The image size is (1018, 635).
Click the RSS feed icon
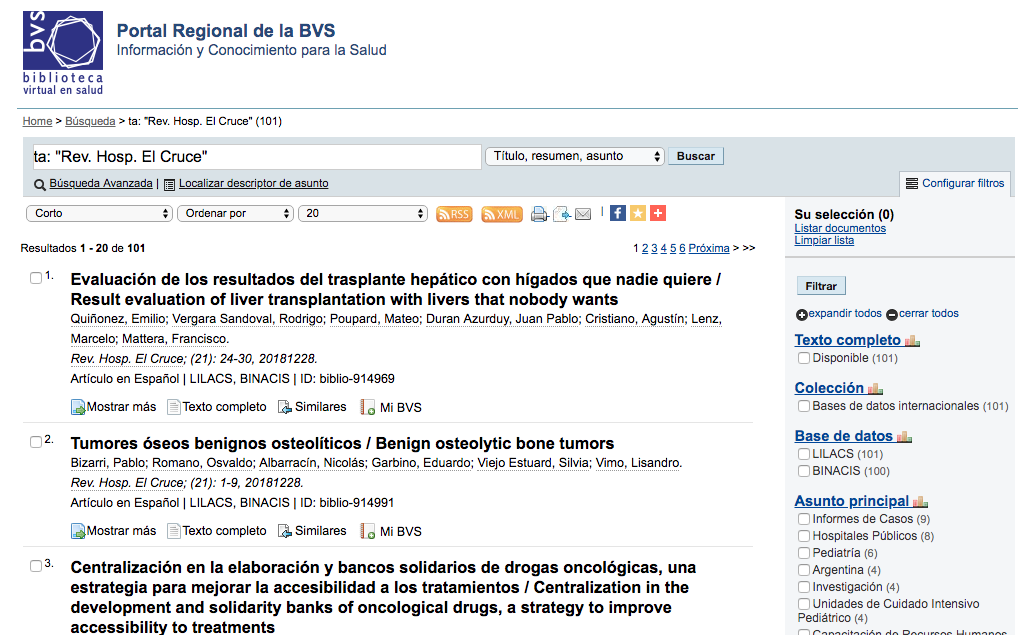point(454,214)
